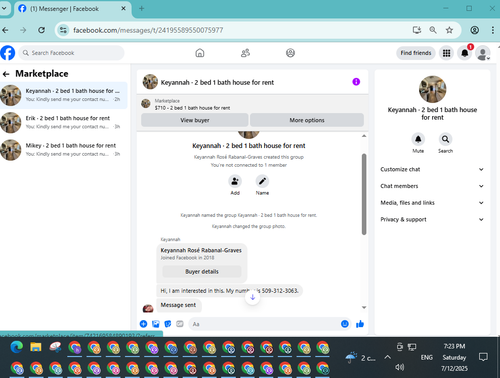The height and width of the screenshot is (378, 500).
Task: Focus the Search Facebook field
Action: [x=71, y=53]
